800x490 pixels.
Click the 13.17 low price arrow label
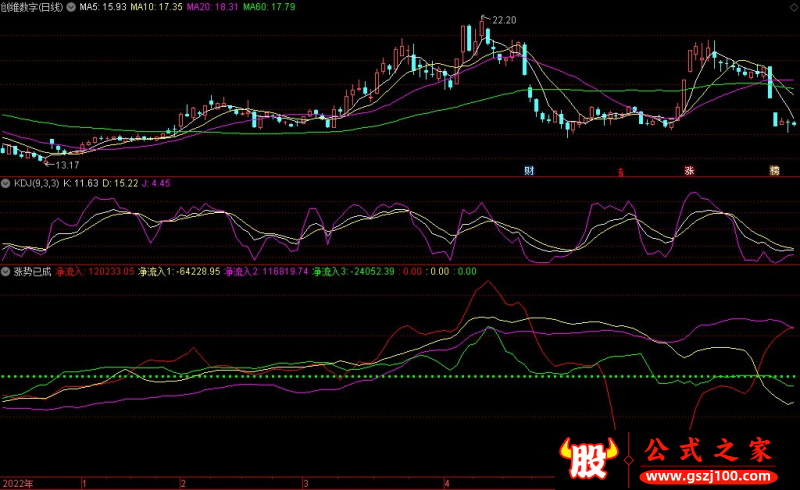(64, 164)
